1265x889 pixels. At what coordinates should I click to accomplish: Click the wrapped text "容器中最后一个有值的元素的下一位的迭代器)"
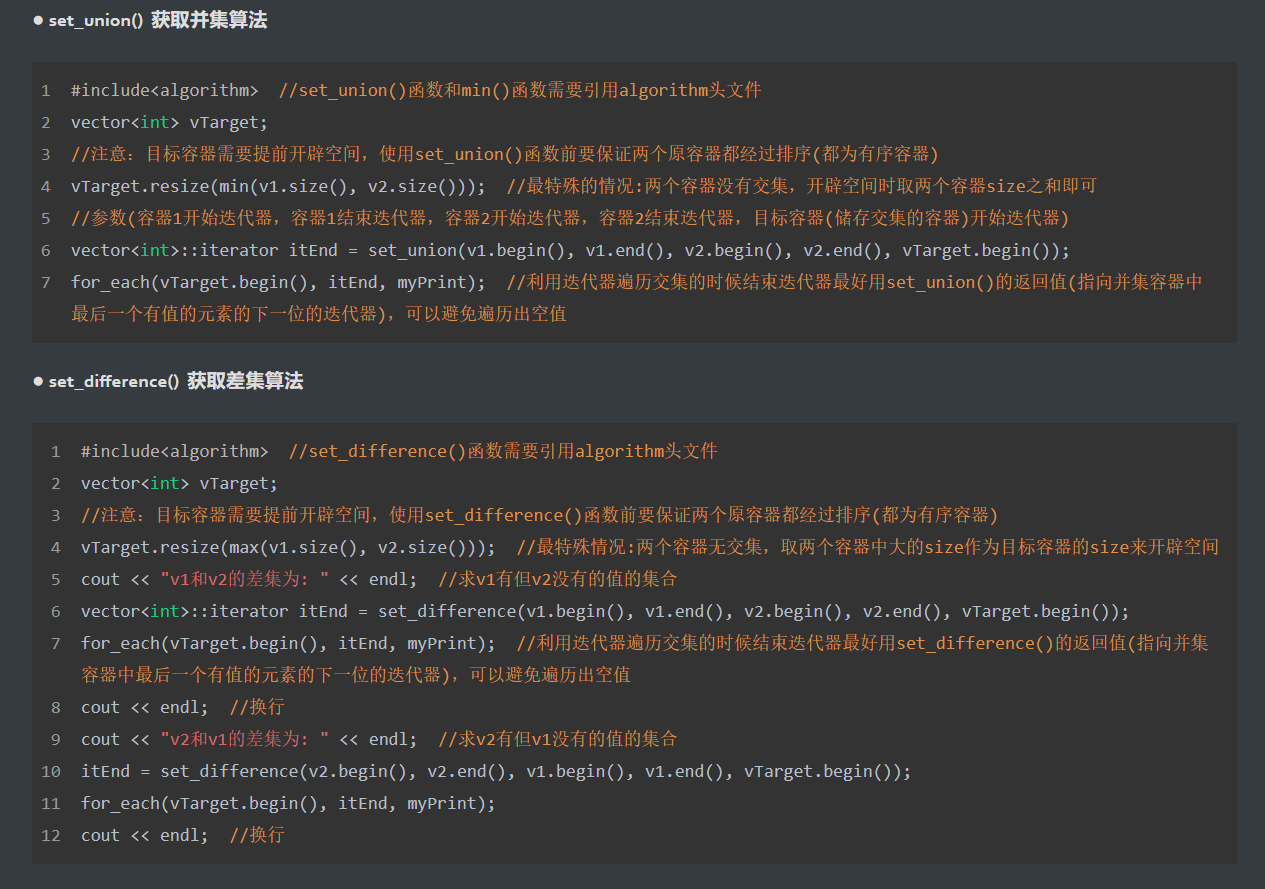point(267,675)
